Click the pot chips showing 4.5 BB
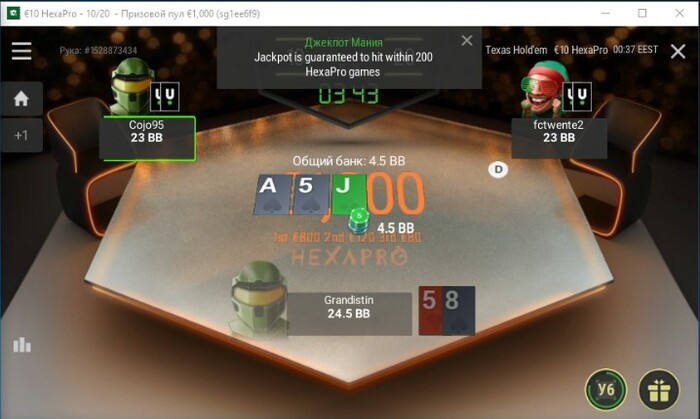Screen dimensions: 700x419 tap(359, 221)
